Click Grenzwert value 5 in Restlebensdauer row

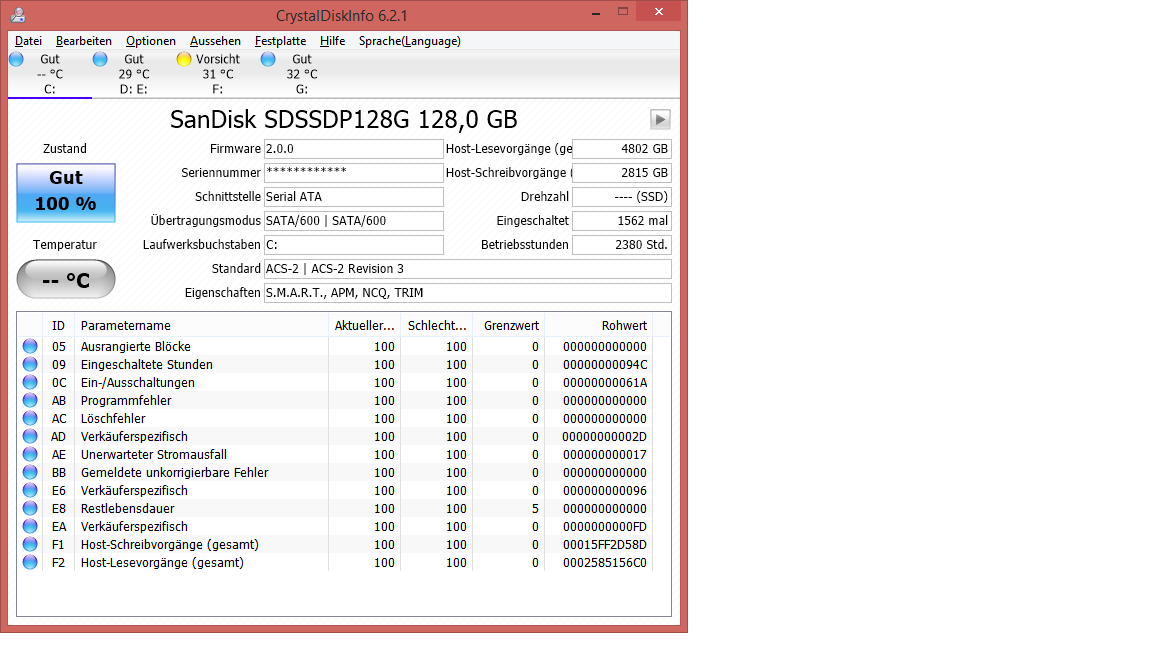pyautogui.click(x=535, y=508)
